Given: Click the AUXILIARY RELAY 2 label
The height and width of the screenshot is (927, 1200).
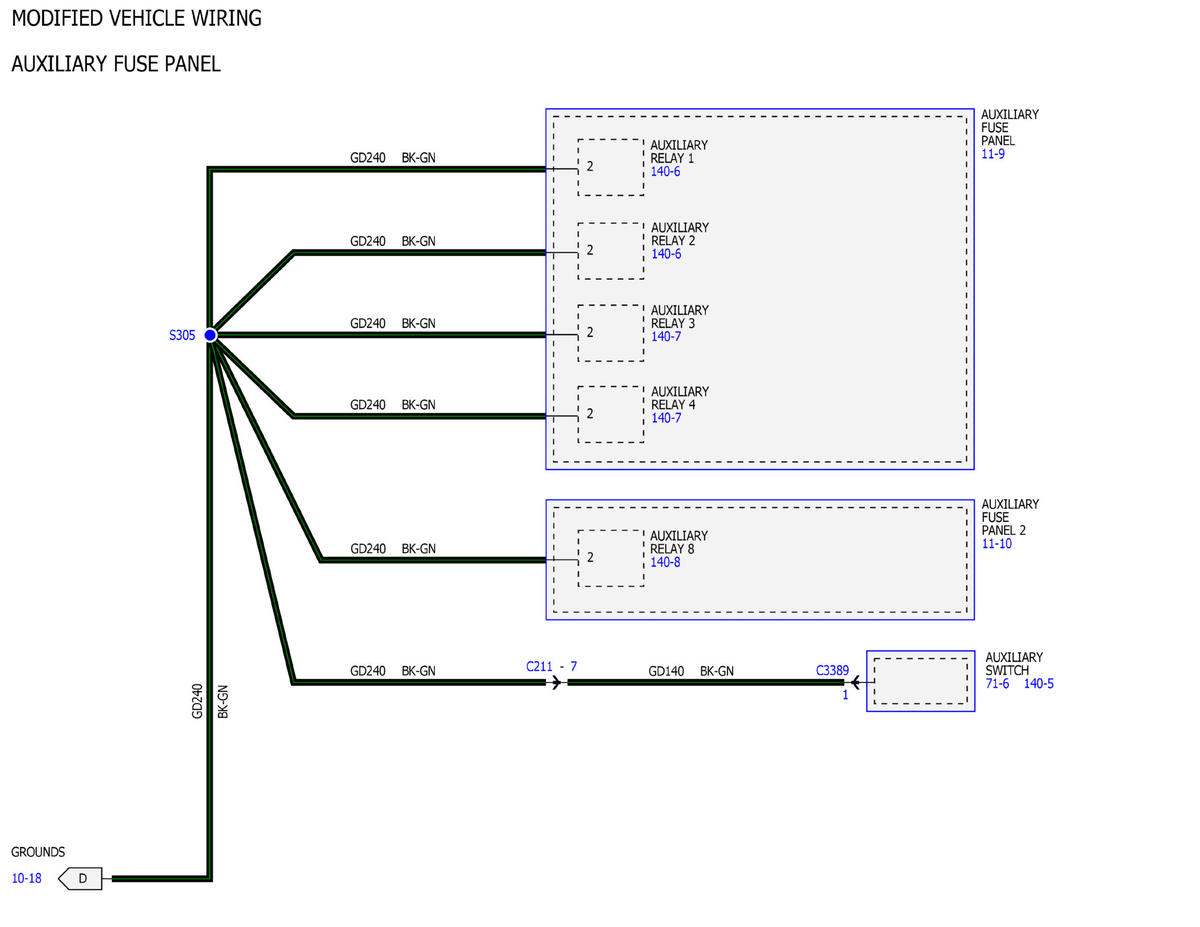Looking at the screenshot, I should 680,234.
